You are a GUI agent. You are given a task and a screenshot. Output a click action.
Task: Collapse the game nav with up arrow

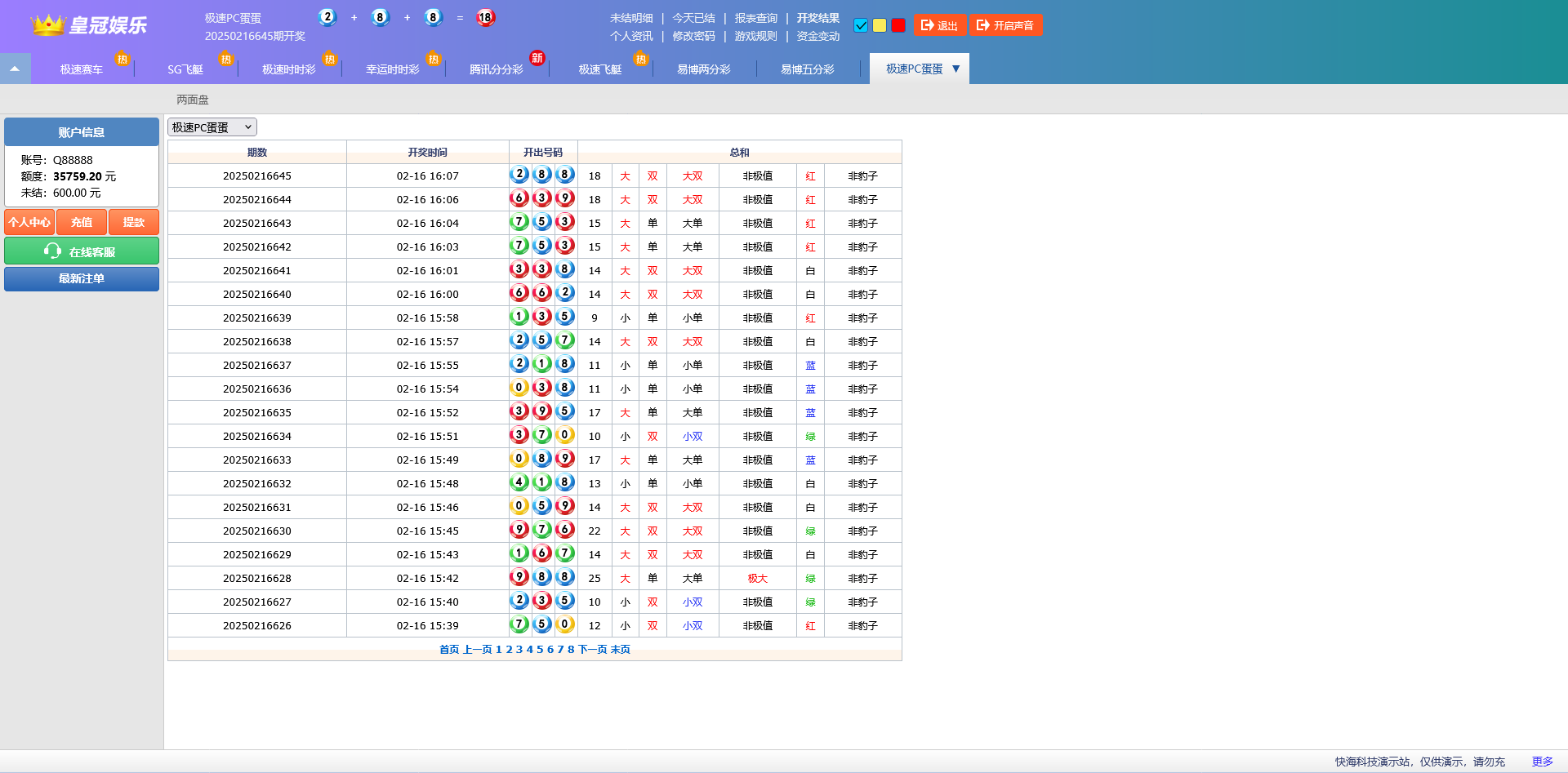click(x=15, y=69)
